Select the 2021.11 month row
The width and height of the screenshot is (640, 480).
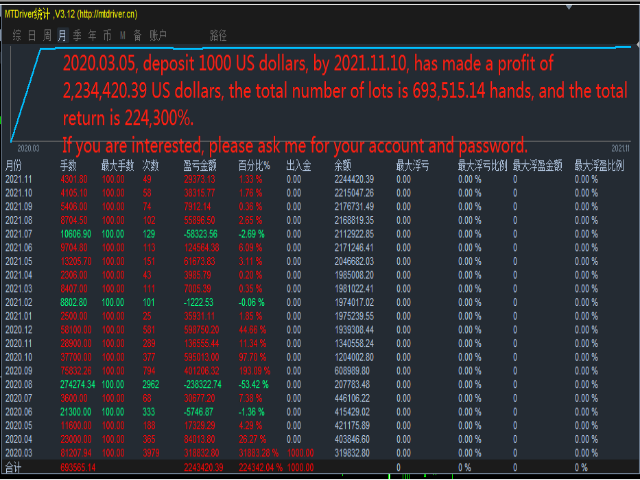tap(320, 180)
